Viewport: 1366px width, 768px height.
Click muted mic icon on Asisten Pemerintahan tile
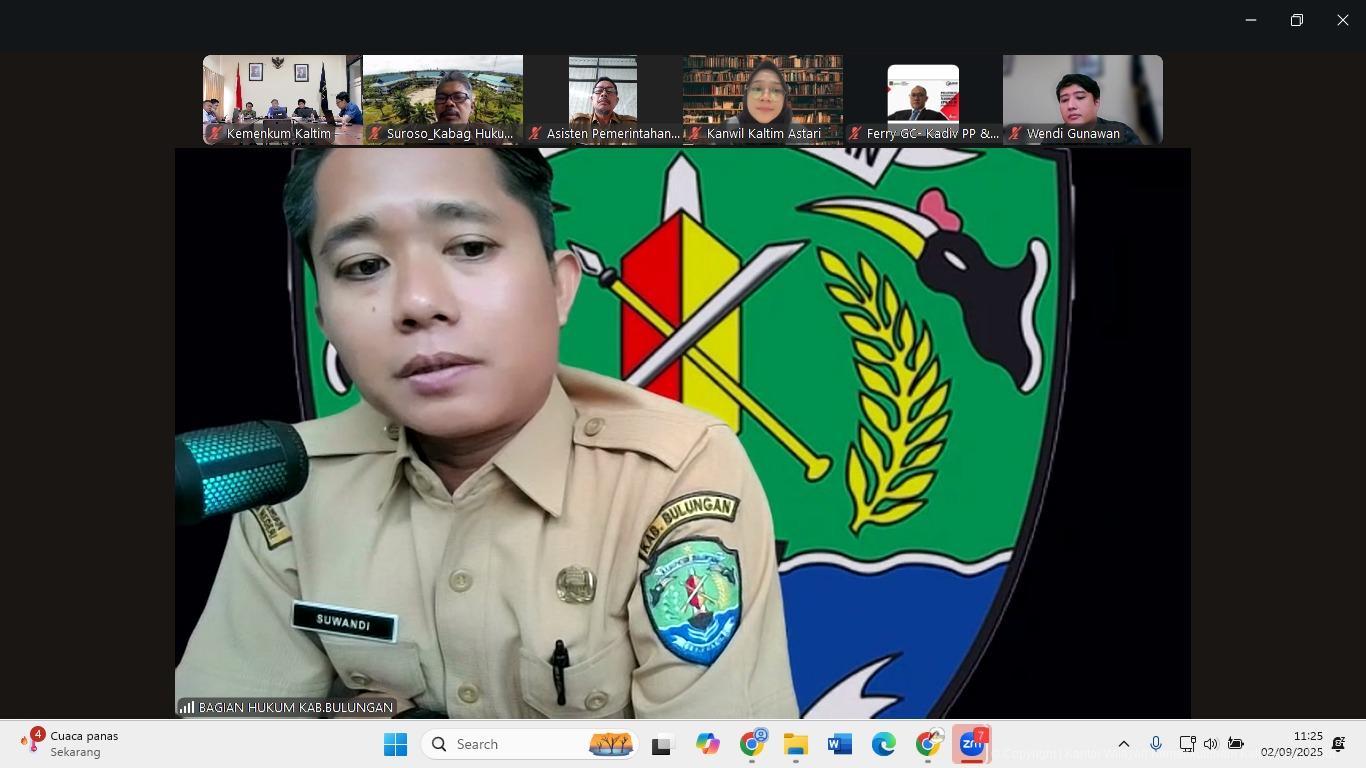pyautogui.click(x=534, y=133)
